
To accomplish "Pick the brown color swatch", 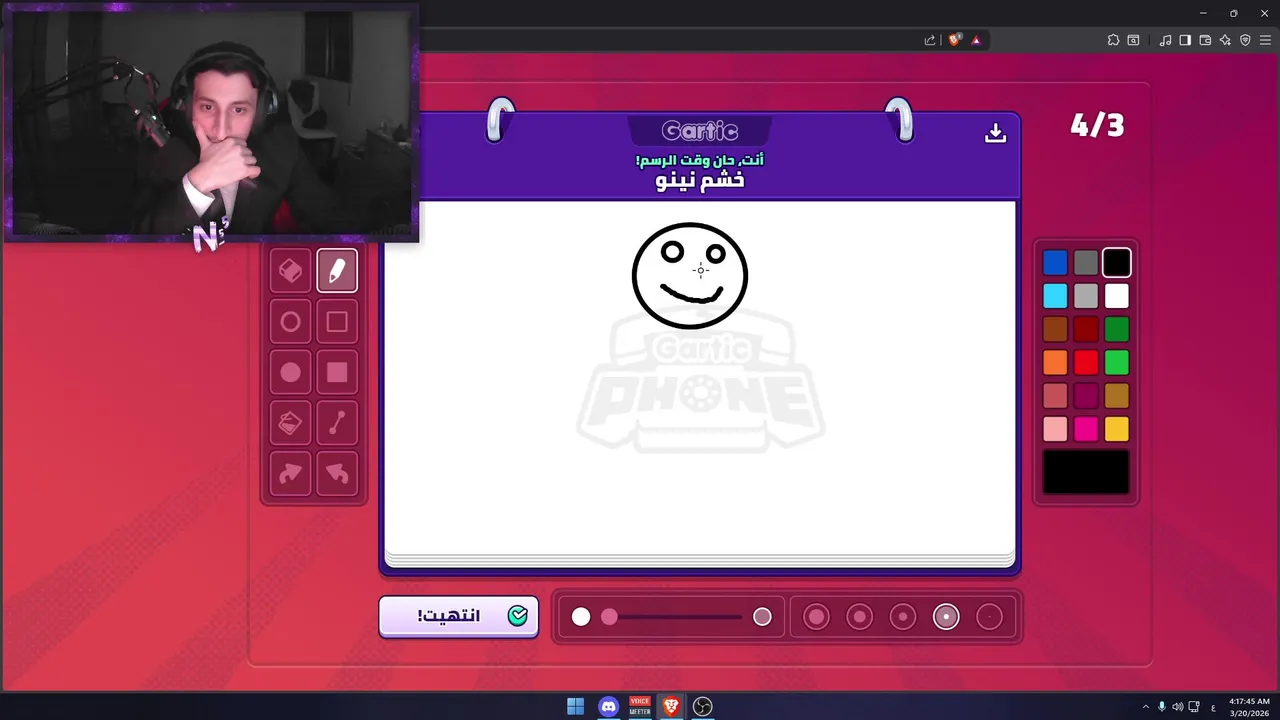I will 1055,329.
